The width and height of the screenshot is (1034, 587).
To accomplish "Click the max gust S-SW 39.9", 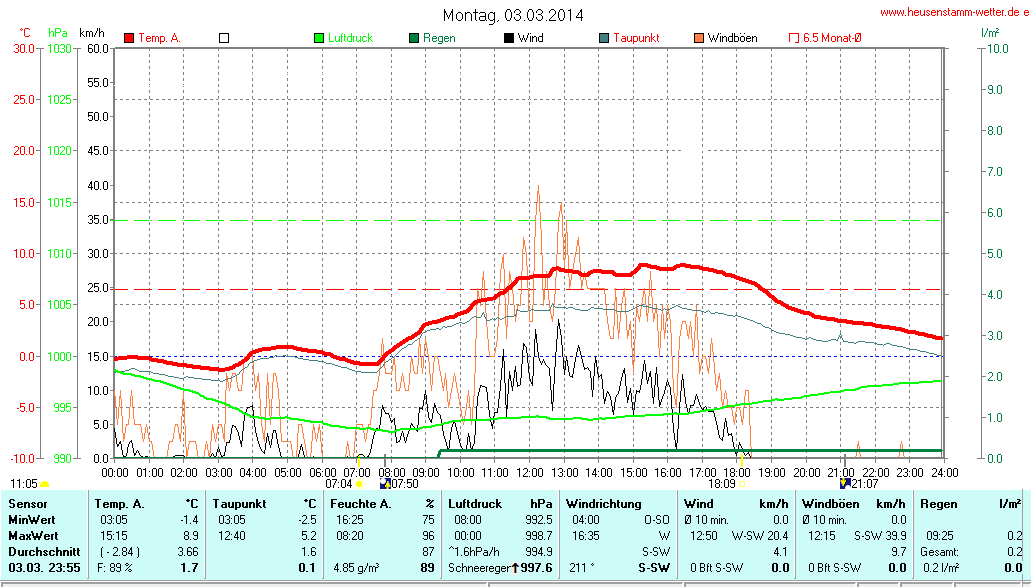I will click(x=880, y=536).
